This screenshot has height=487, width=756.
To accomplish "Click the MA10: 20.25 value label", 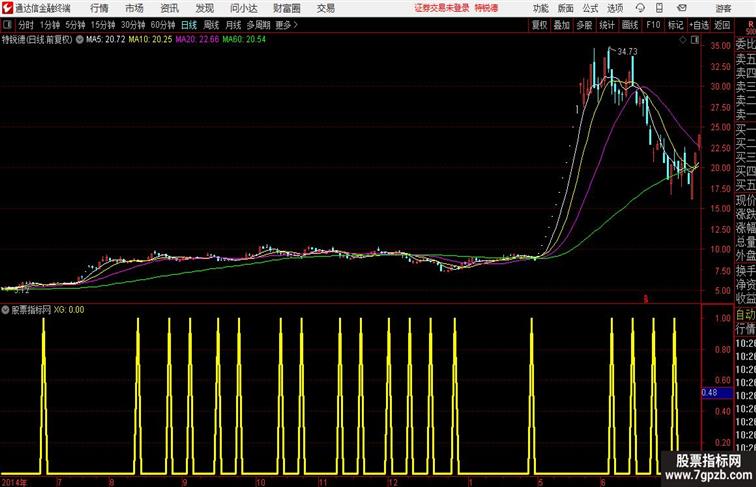I will (x=150, y=40).
